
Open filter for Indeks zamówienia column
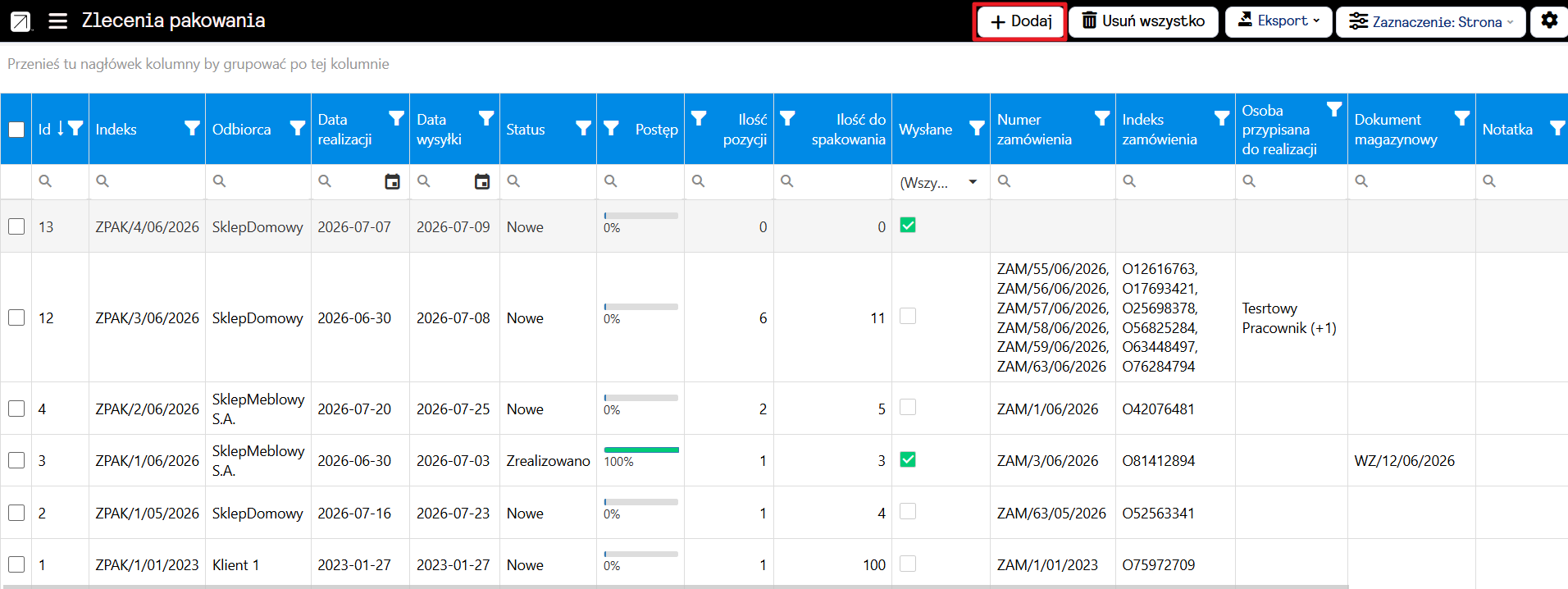[x=1222, y=119]
